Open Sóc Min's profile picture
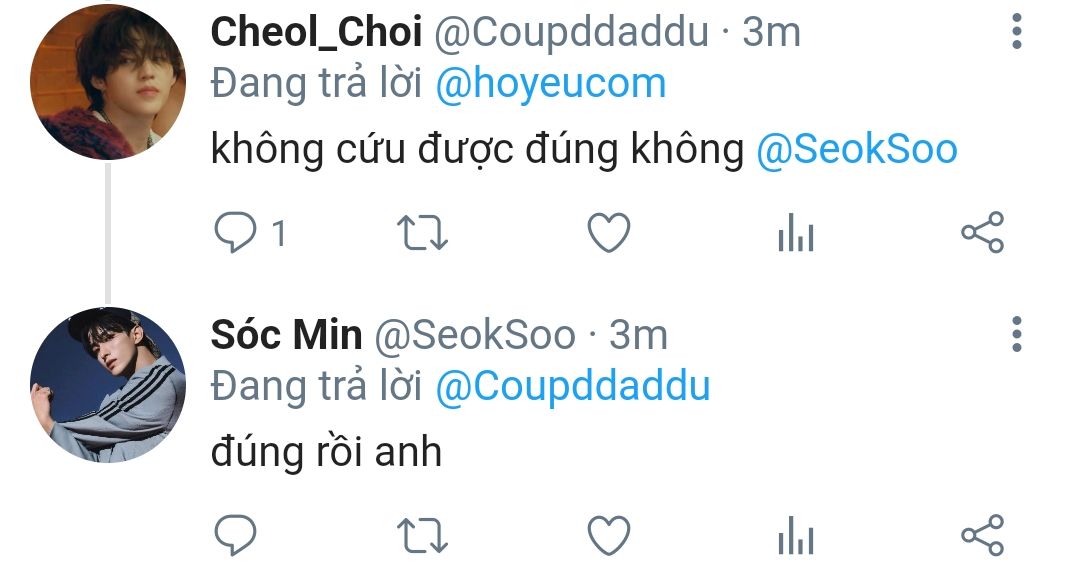1080x580 pixels. pyautogui.click(x=107, y=384)
